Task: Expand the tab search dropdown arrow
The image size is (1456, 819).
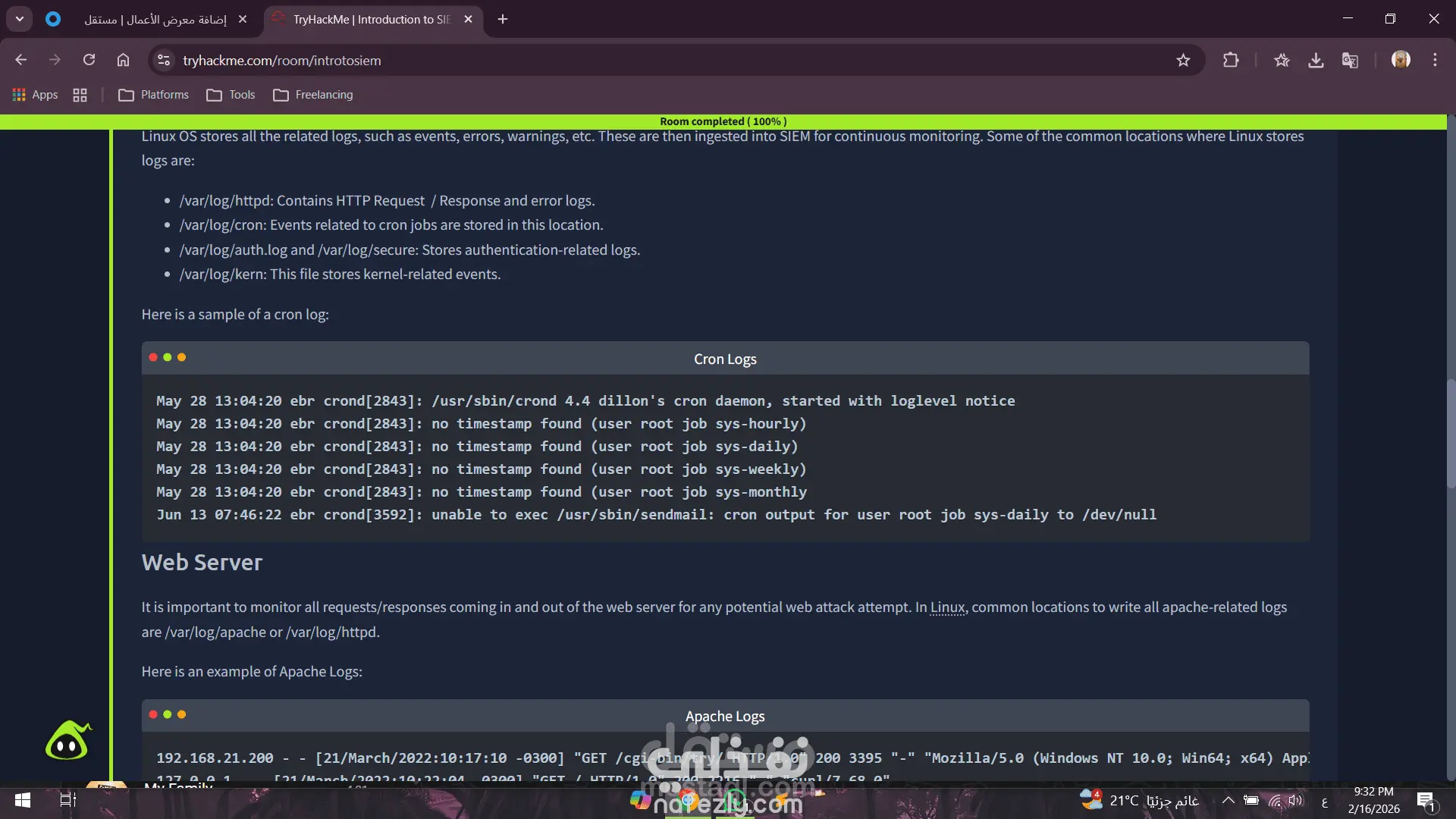Action: (x=20, y=19)
